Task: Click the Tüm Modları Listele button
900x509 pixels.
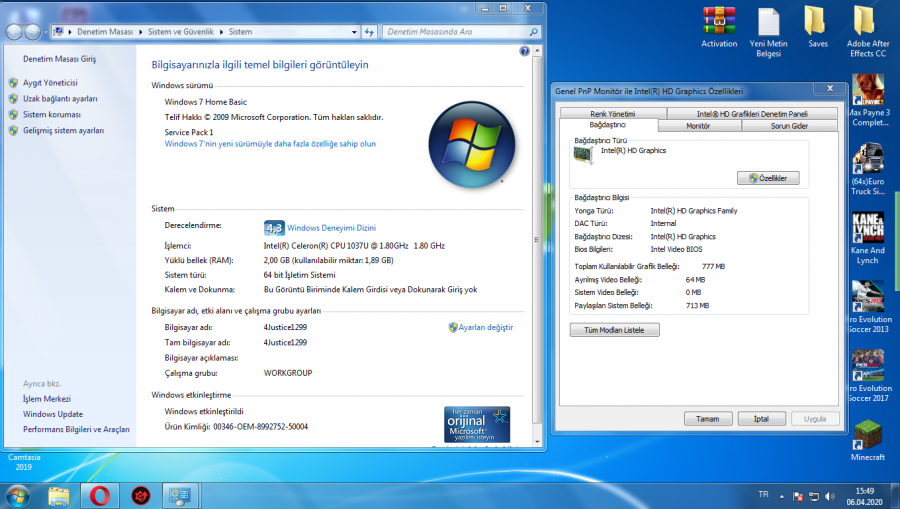Action: (614, 330)
